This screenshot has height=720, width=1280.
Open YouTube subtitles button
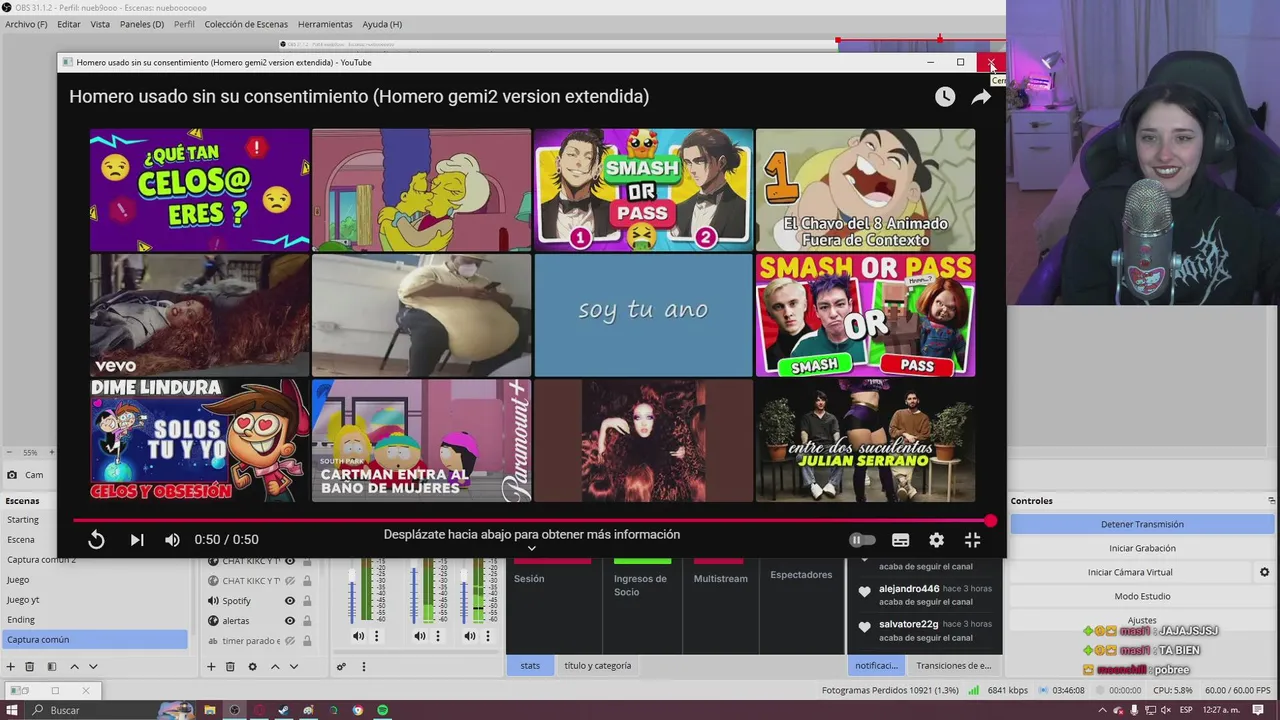click(x=900, y=540)
